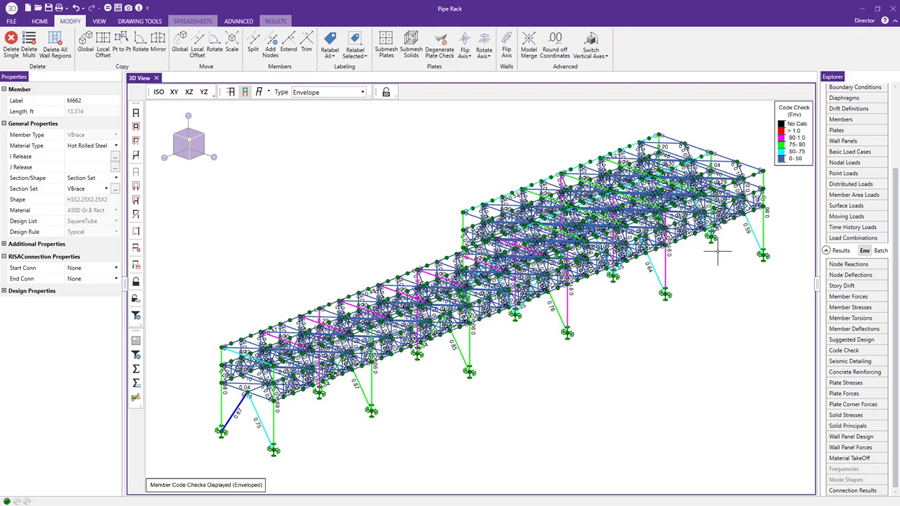The image size is (900, 506).
Task: Click the ISO view button
Action: click(x=158, y=92)
